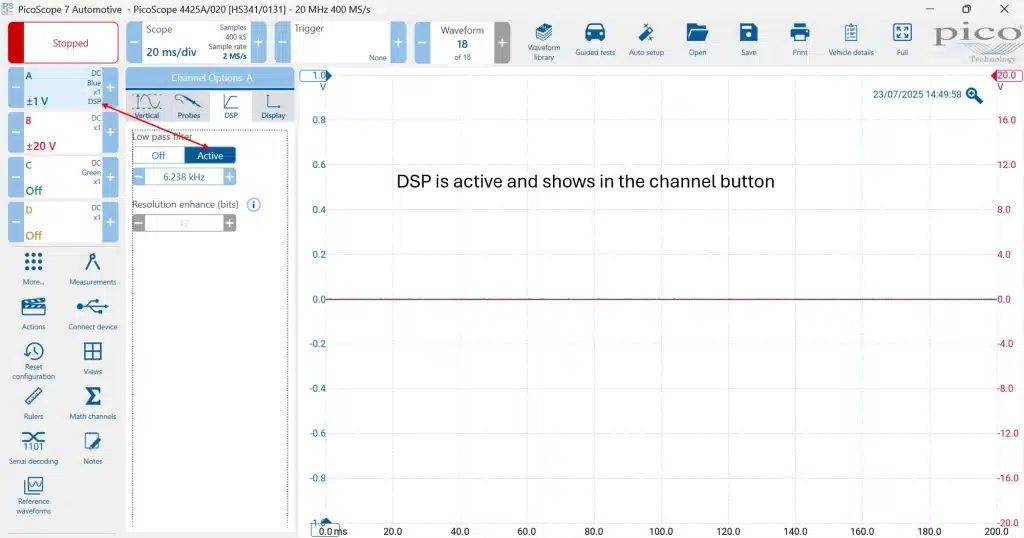1024x538 pixels.
Task: Turn the low pass filter Off
Action: [x=159, y=155]
